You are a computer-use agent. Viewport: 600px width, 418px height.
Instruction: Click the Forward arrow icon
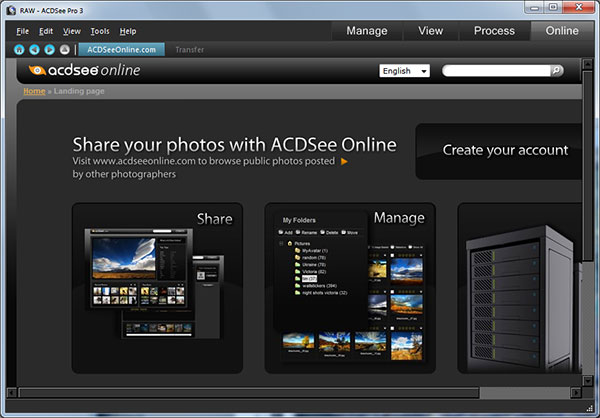click(x=50, y=48)
